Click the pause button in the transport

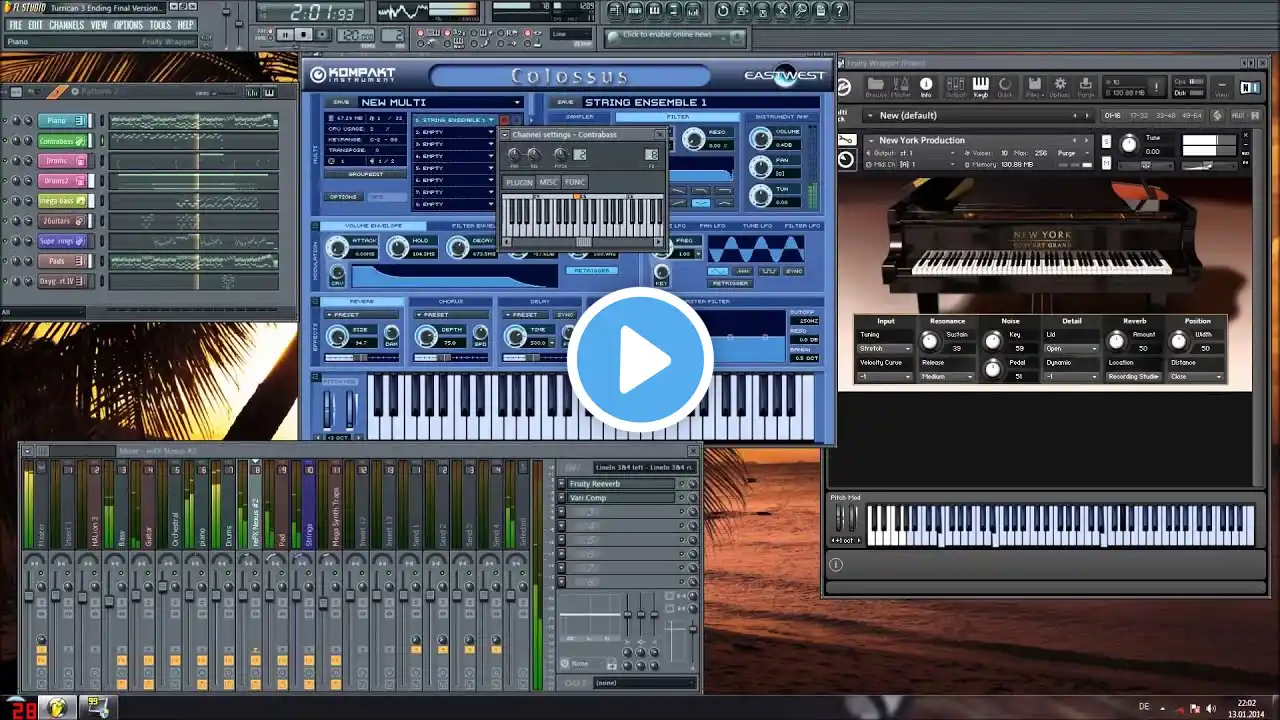coord(286,35)
